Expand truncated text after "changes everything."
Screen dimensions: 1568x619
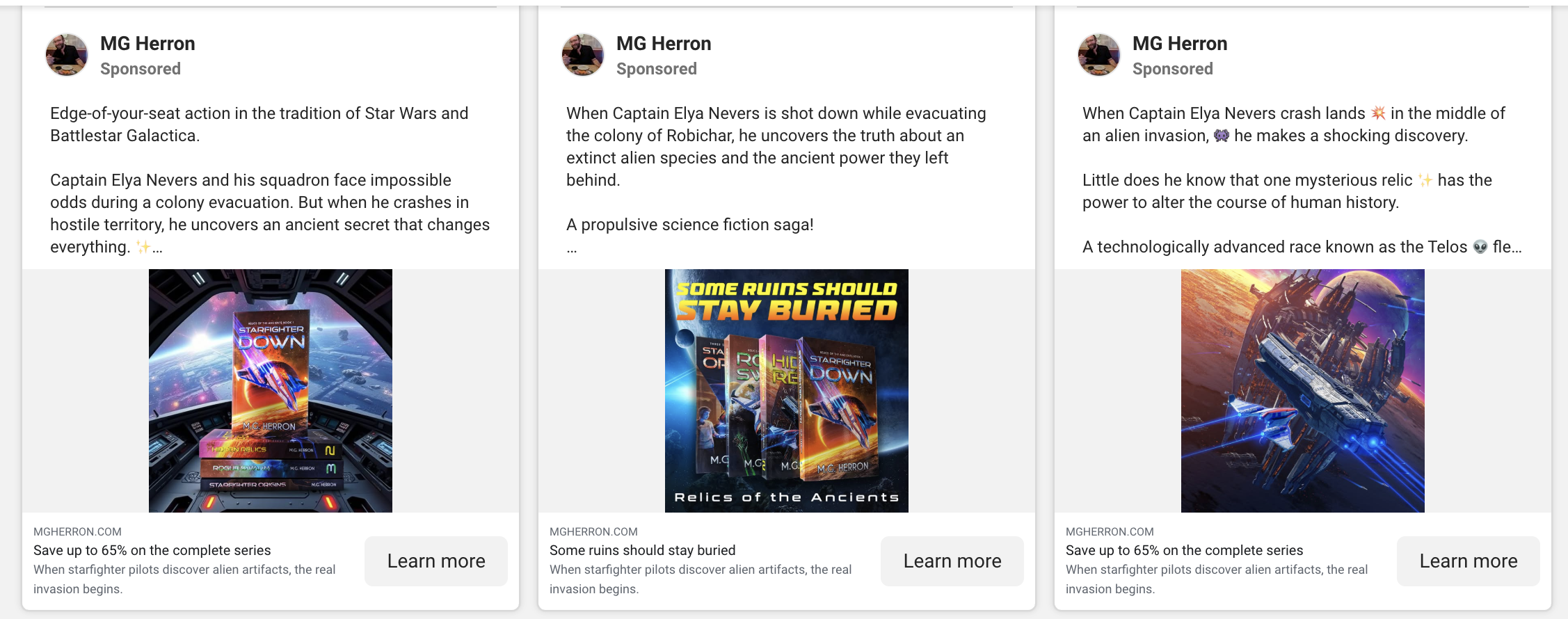pyautogui.click(x=158, y=248)
